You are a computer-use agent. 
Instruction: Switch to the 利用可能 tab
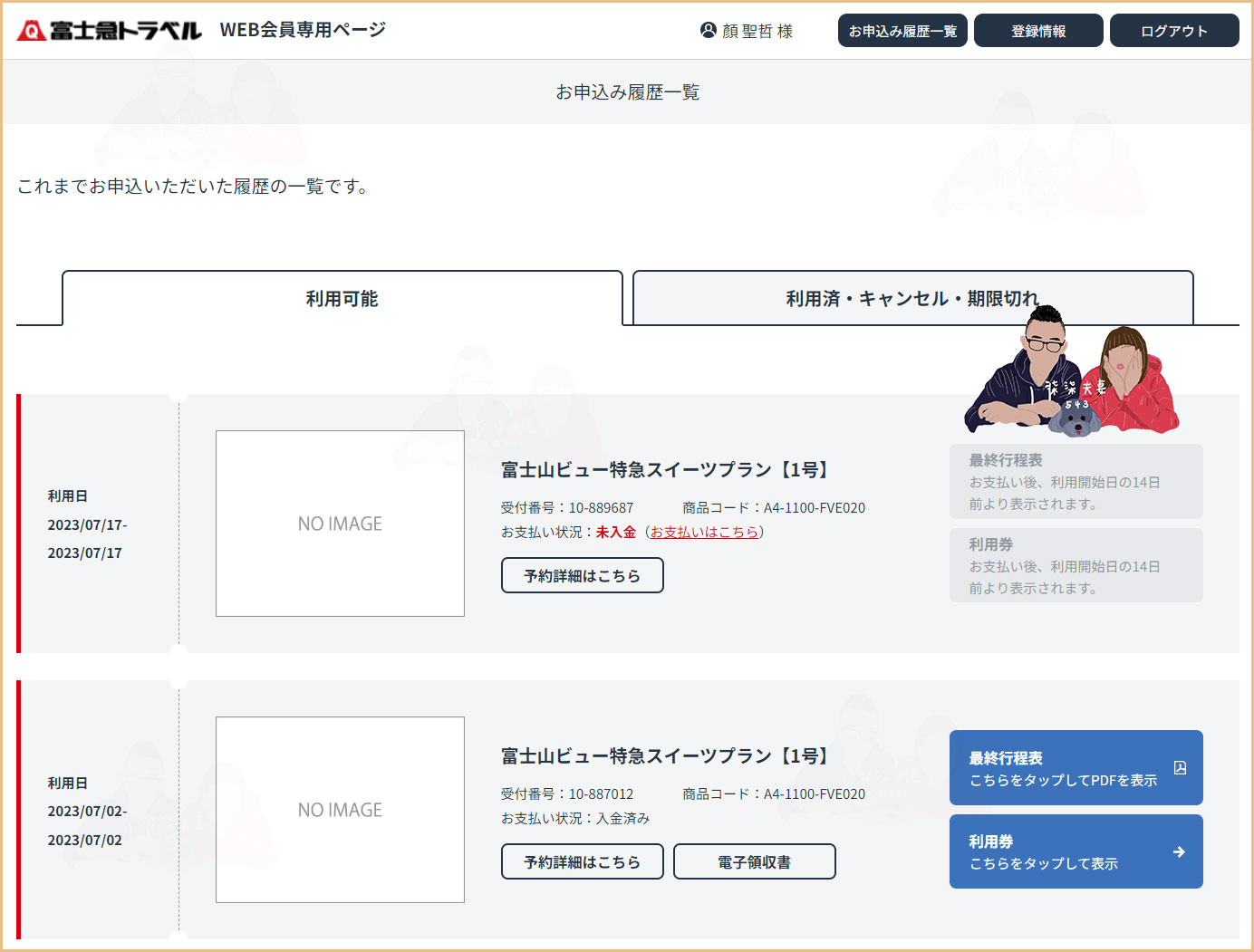342,299
